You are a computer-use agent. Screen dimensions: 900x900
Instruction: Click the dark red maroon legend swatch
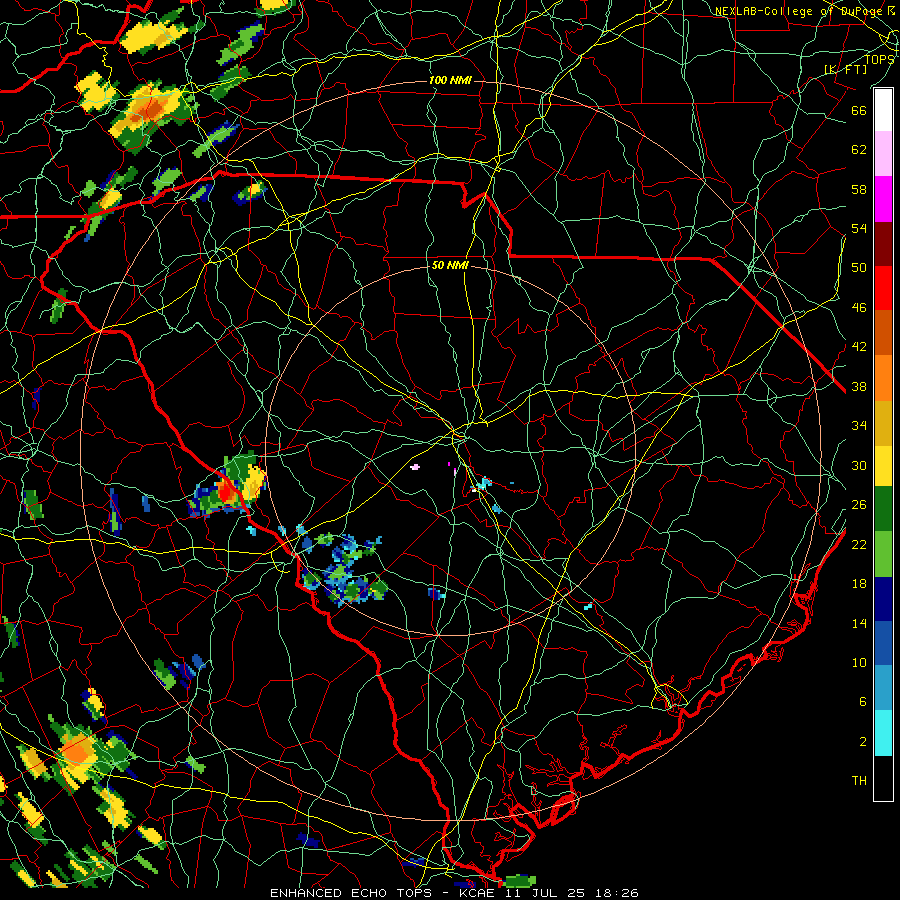tap(883, 243)
